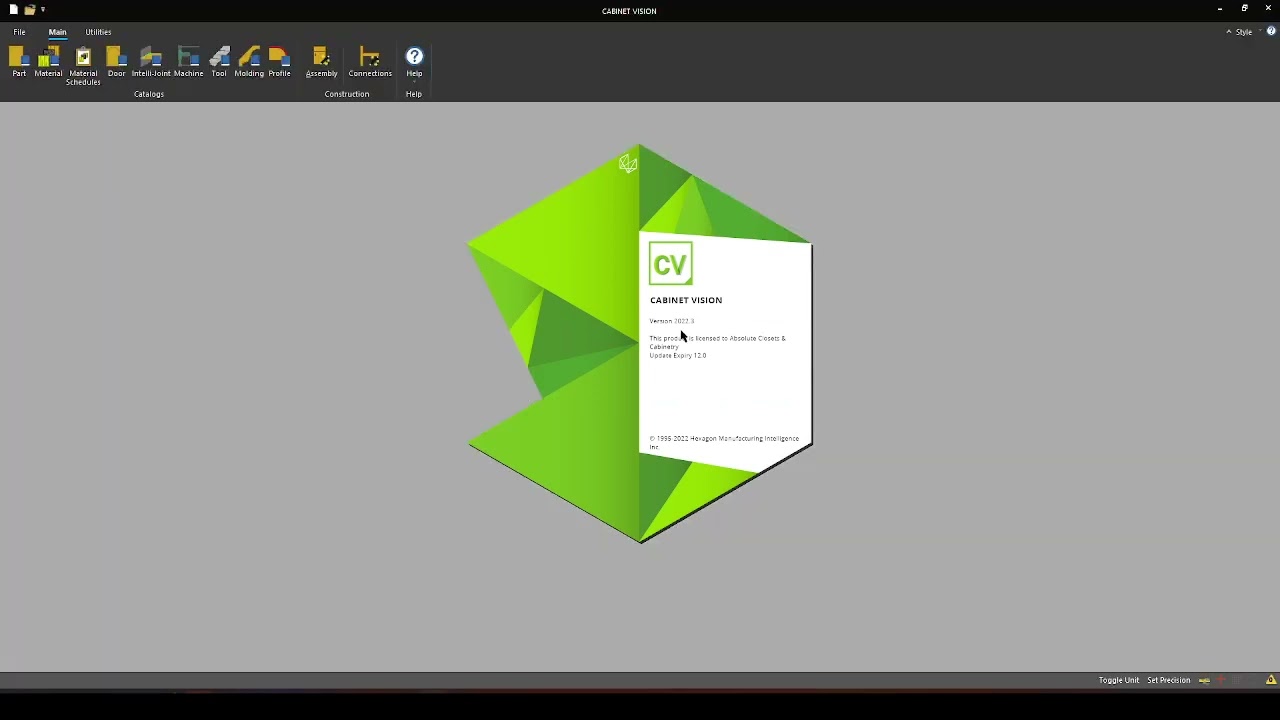
Task: Open the Style dropdown
Action: pyautogui.click(x=1247, y=32)
